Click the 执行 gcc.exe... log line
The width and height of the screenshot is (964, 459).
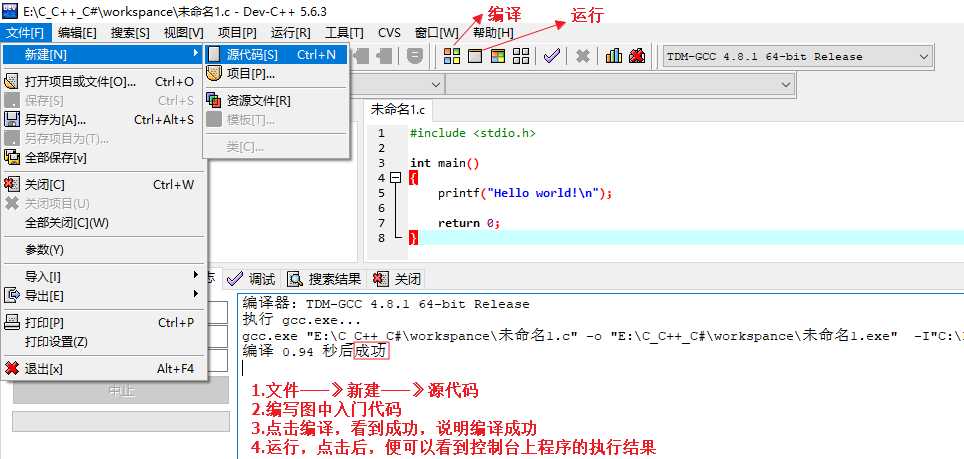[301, 320]
